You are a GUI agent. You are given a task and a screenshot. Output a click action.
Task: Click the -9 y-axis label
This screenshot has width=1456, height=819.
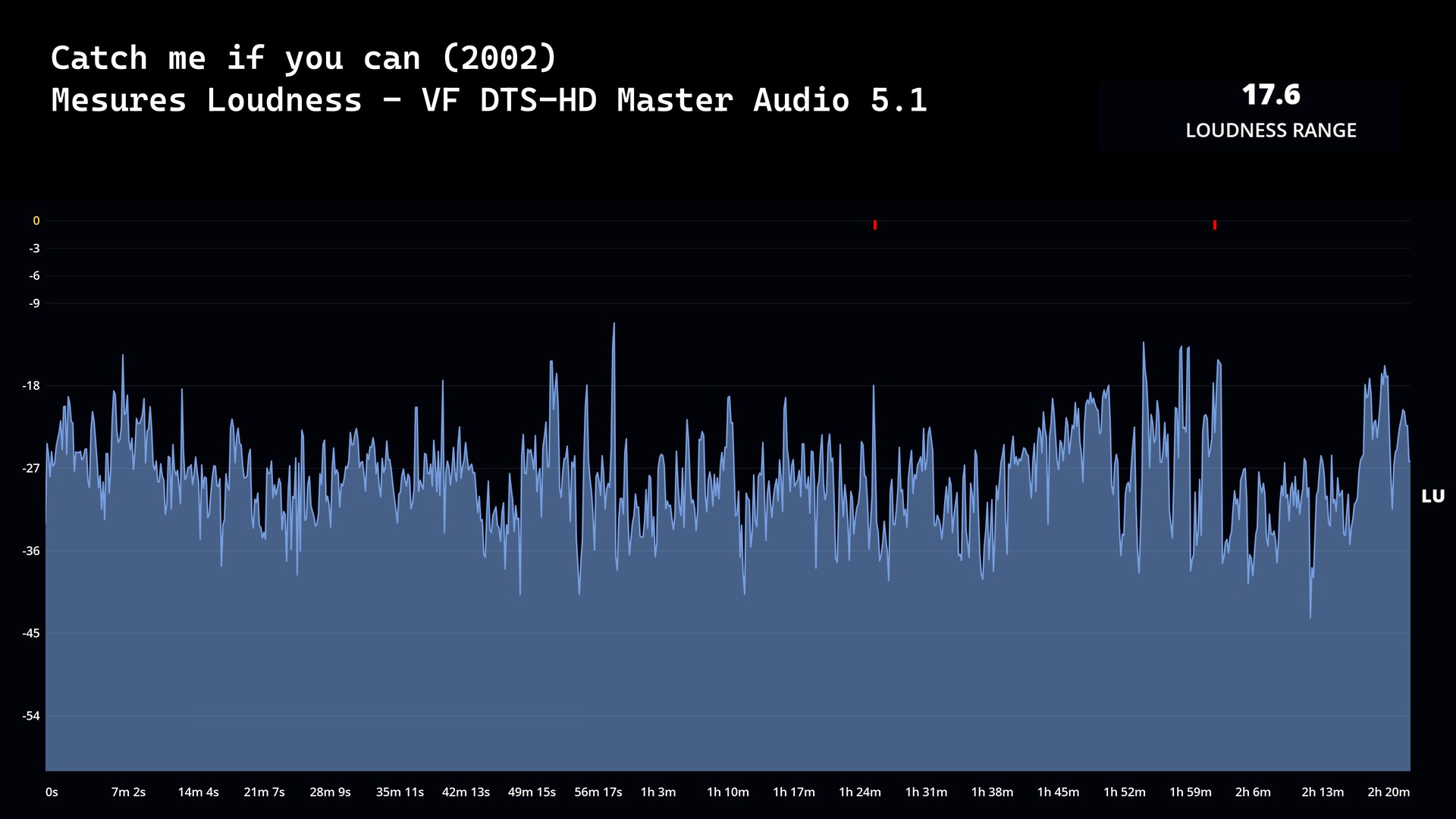tap(34, 303)
